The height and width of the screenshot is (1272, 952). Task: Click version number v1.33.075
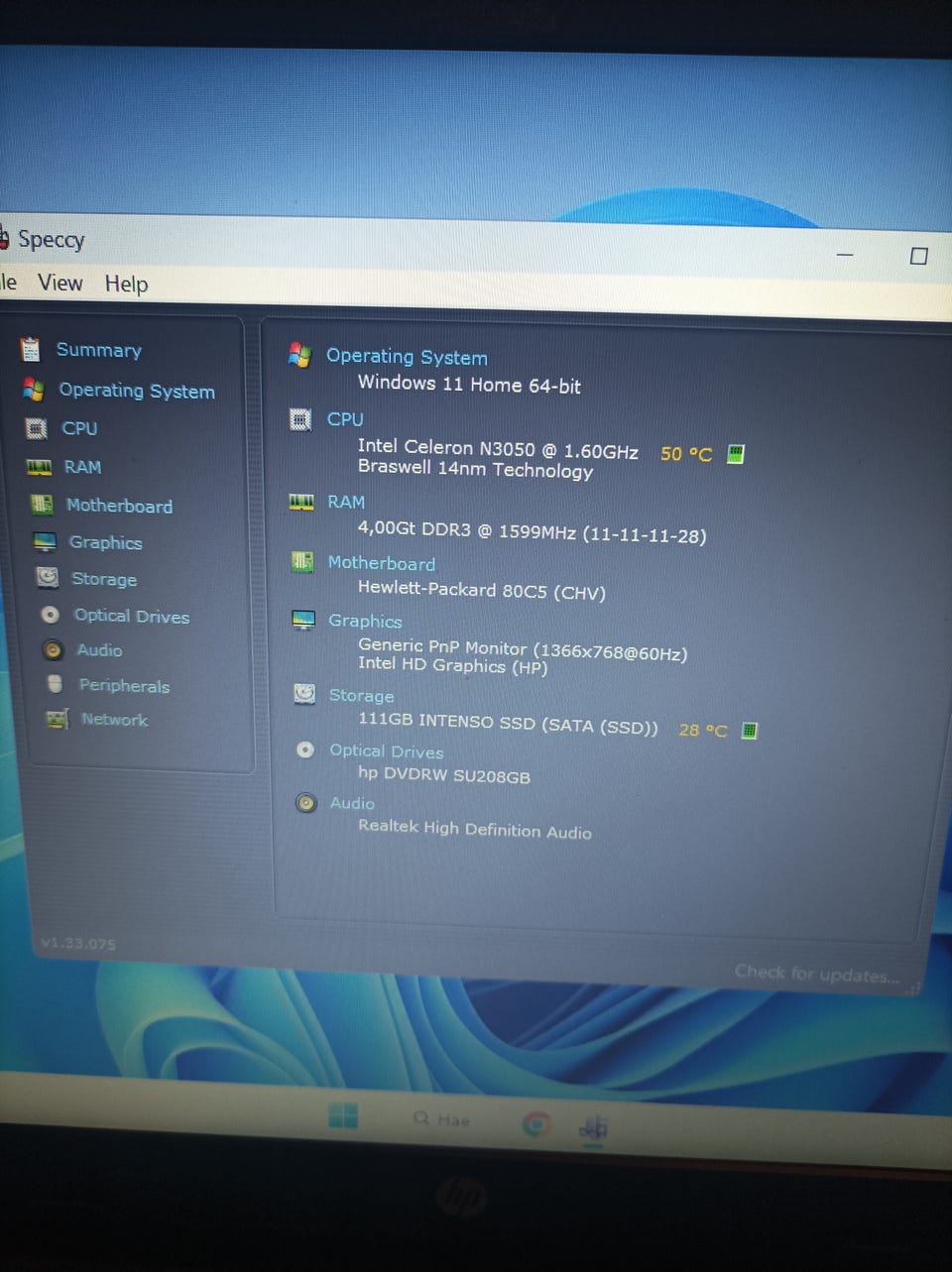[x=78, y=944]
